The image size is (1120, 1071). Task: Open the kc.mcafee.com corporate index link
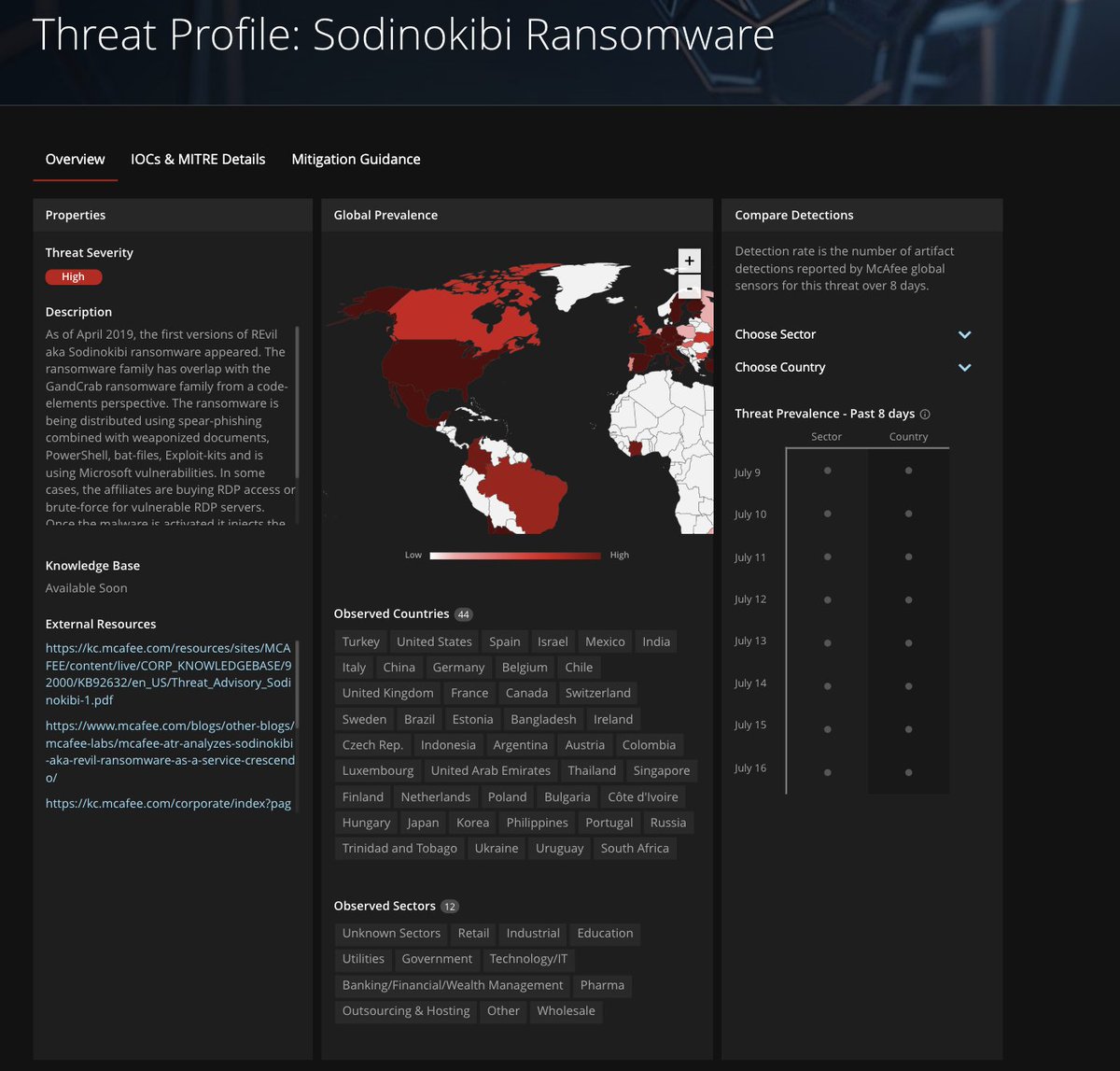click(x=168, y=803)
